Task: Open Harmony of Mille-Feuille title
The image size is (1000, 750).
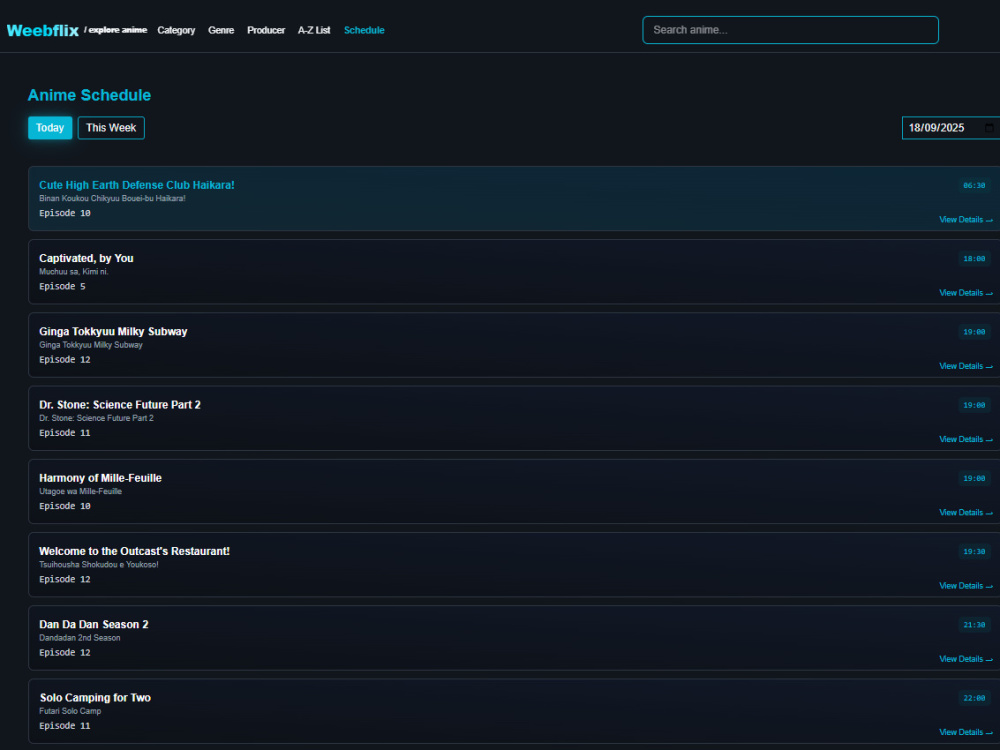Action: point(100,478)
